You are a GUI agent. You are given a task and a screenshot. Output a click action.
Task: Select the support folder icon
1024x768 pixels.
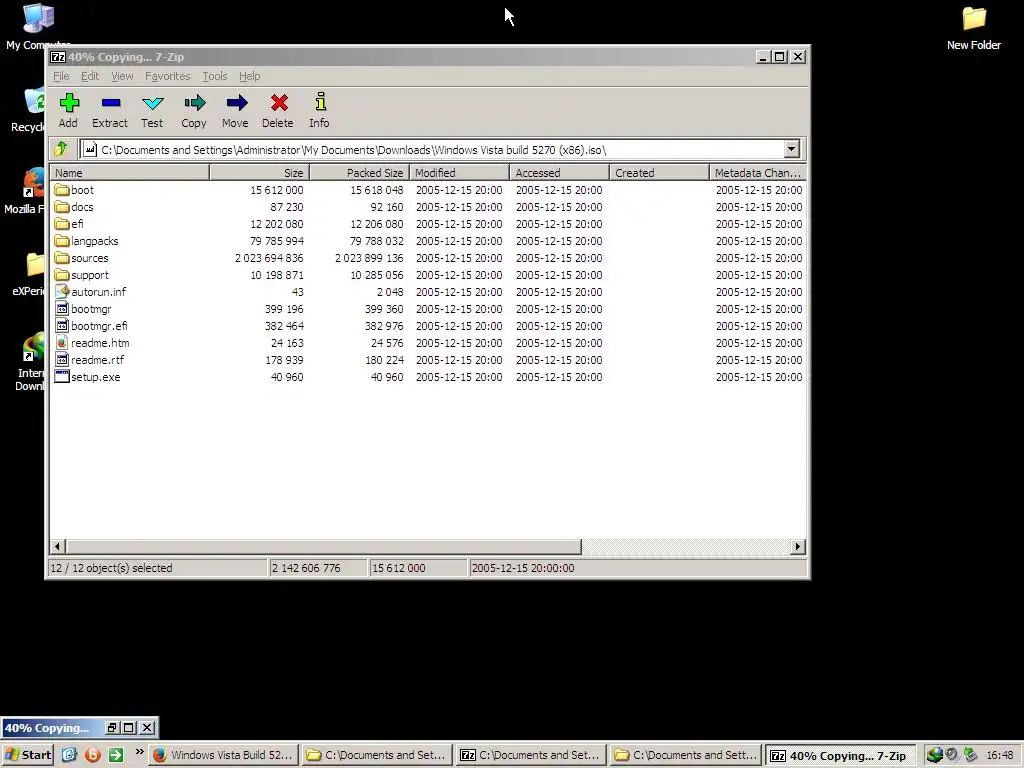click(62, 275)
